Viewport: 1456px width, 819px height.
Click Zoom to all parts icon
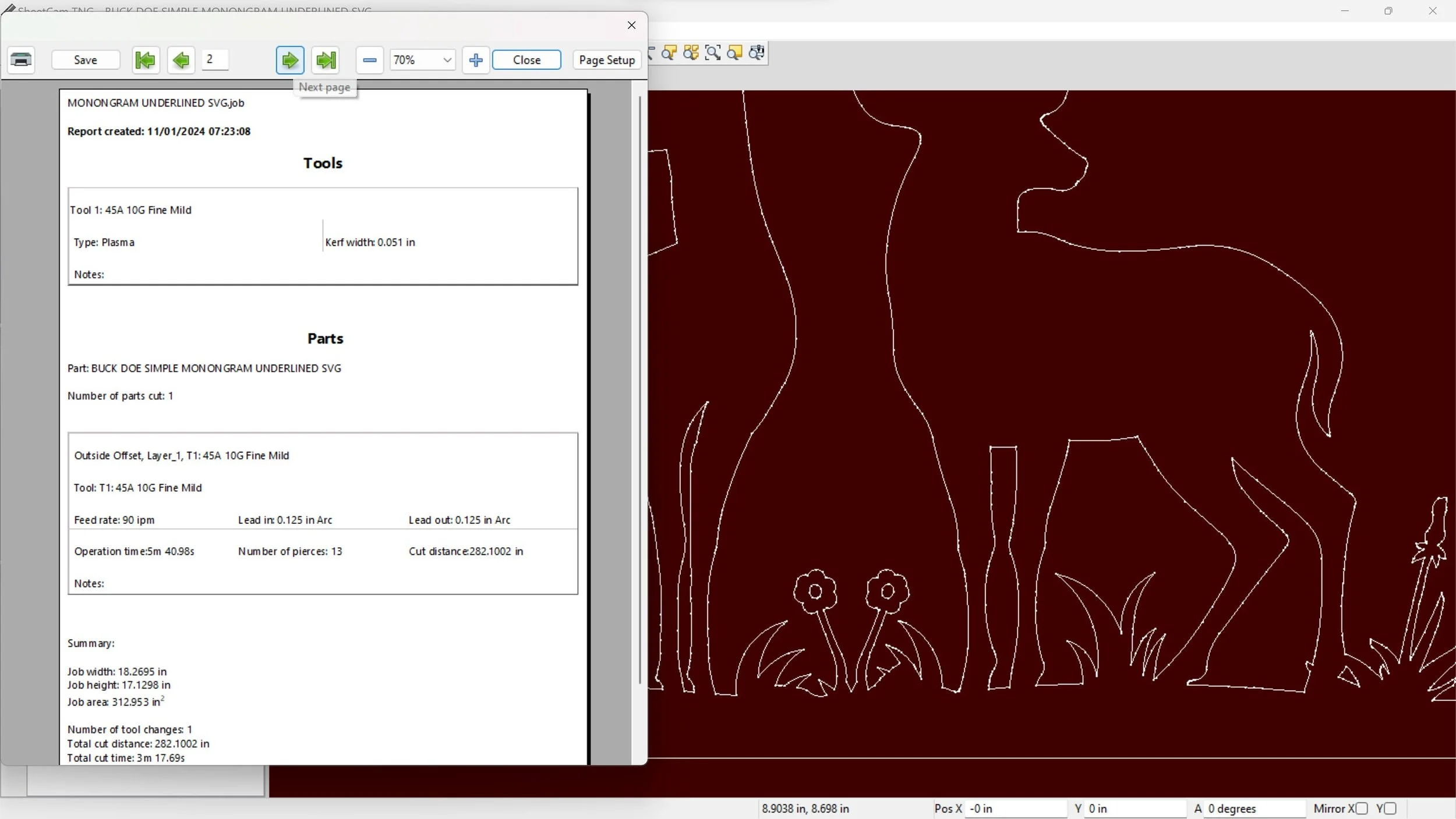[x=691, y=53]
